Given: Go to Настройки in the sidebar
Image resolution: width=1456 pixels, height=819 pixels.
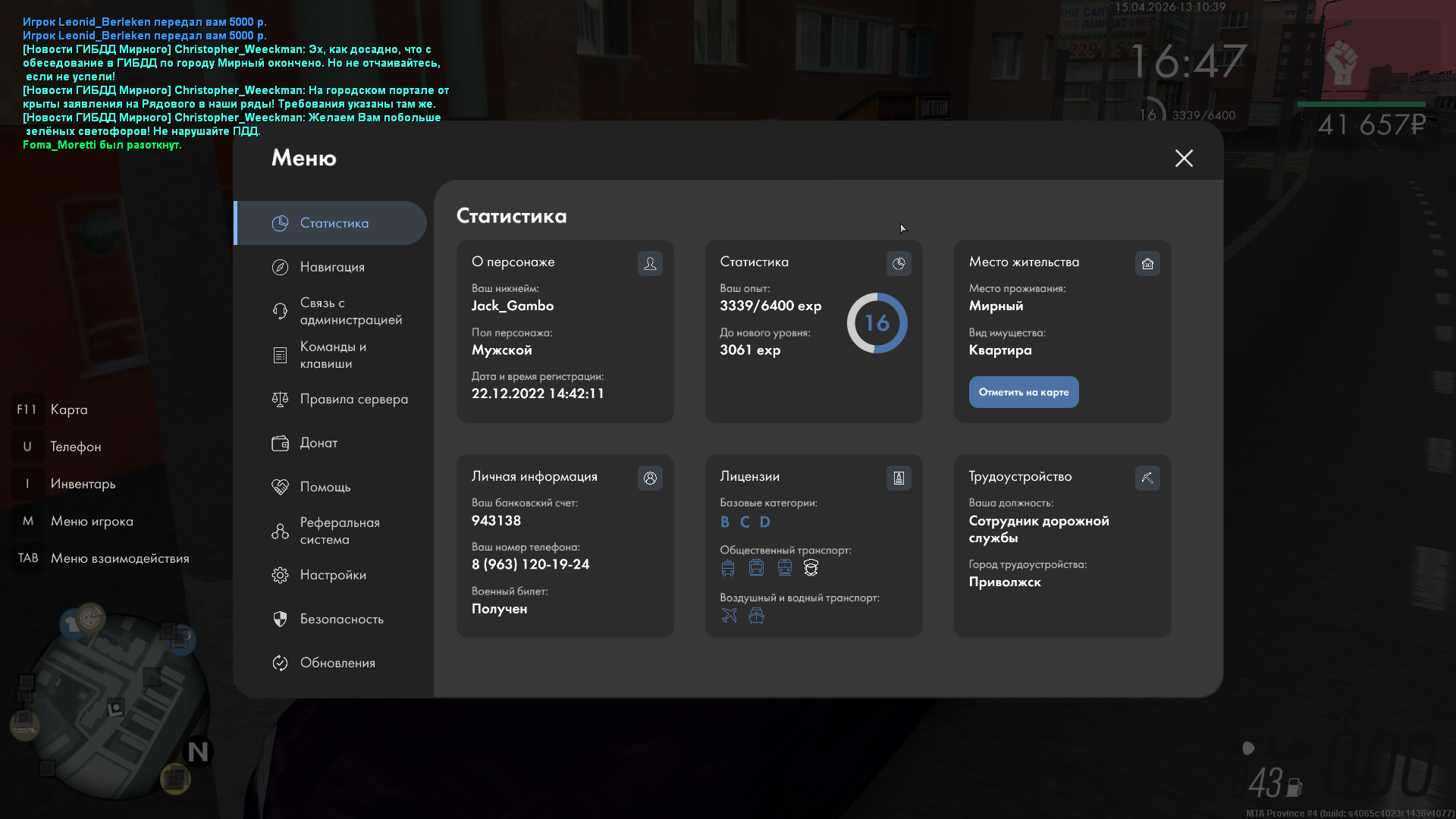Looking at the screenshot, I should [332, 575].
